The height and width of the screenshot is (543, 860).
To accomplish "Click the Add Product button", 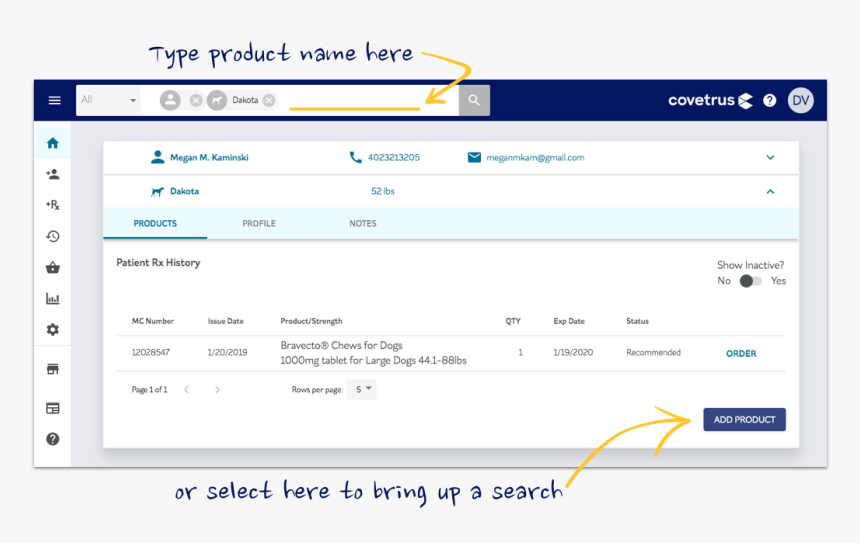I will pos(744,420).
